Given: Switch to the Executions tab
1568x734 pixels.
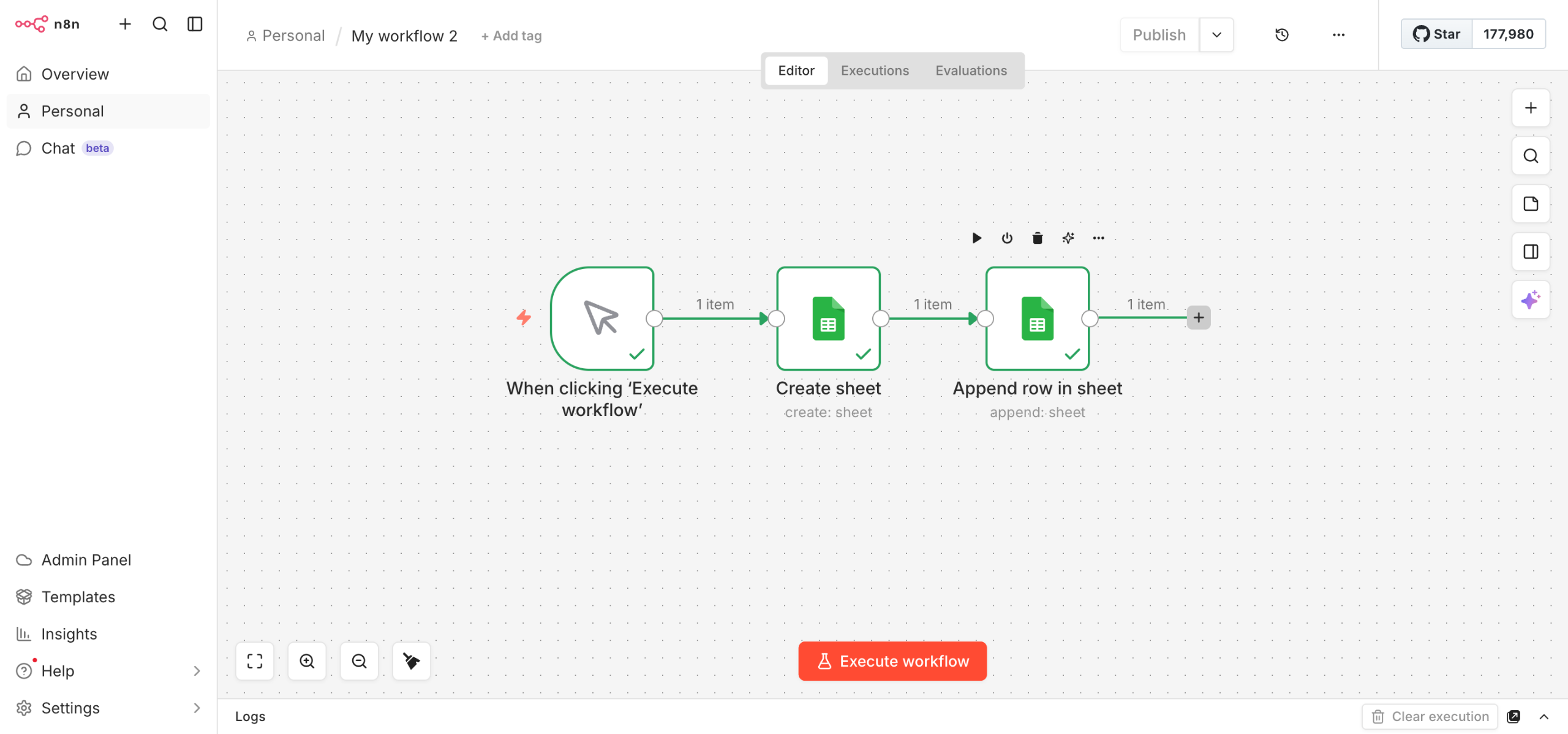Looking at the screenshot, I should tap(874, 70).
